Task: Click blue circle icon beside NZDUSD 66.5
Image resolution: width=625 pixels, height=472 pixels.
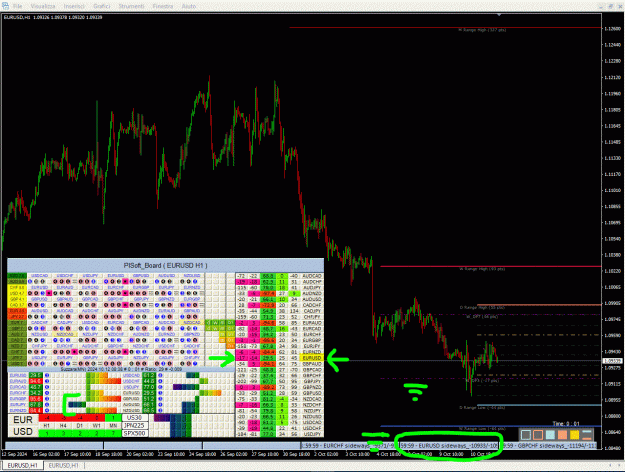Action: (x=160, y=411)
